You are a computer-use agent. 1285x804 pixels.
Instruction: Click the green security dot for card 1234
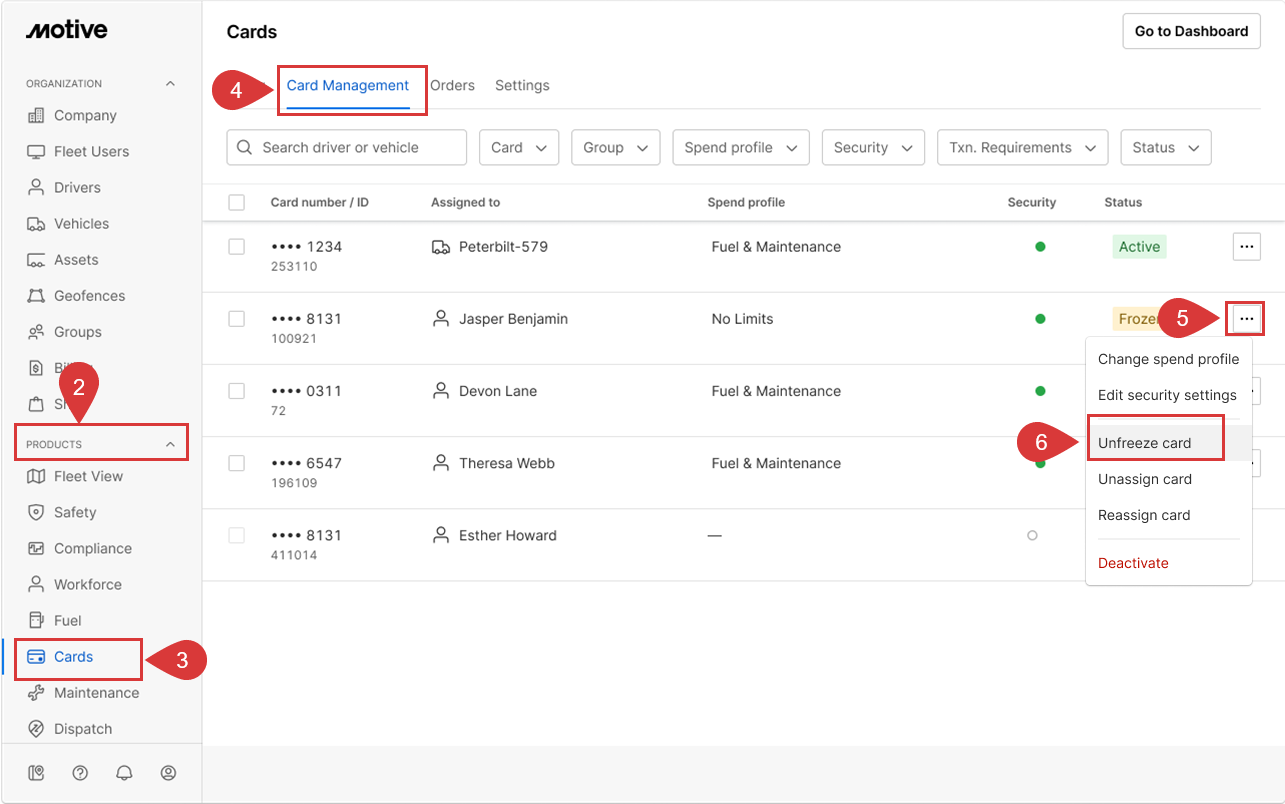coord(1040,247)
